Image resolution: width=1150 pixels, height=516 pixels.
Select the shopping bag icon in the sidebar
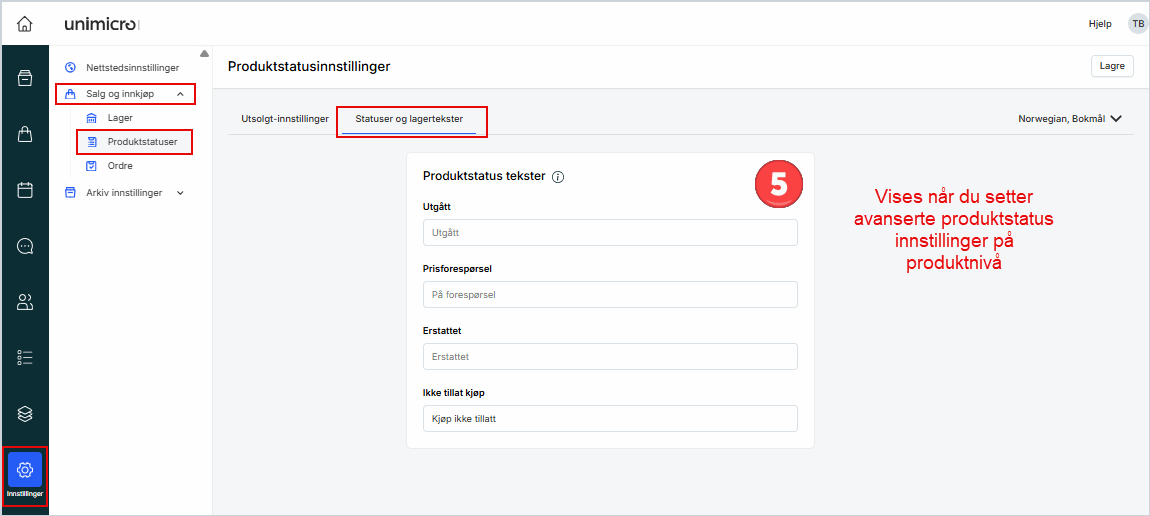(25, 134)
